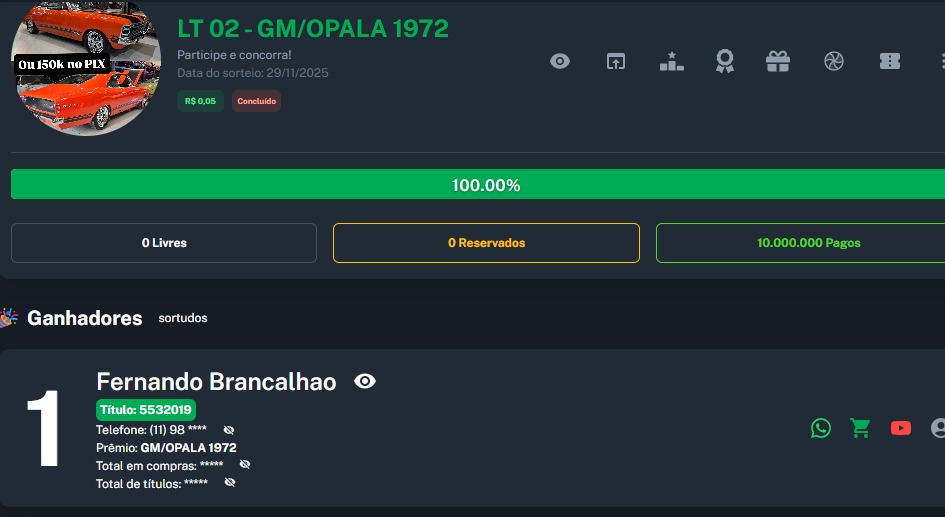Click the eye icon in raffle header
Screen dimensions: 945x517
coord(560,61)
